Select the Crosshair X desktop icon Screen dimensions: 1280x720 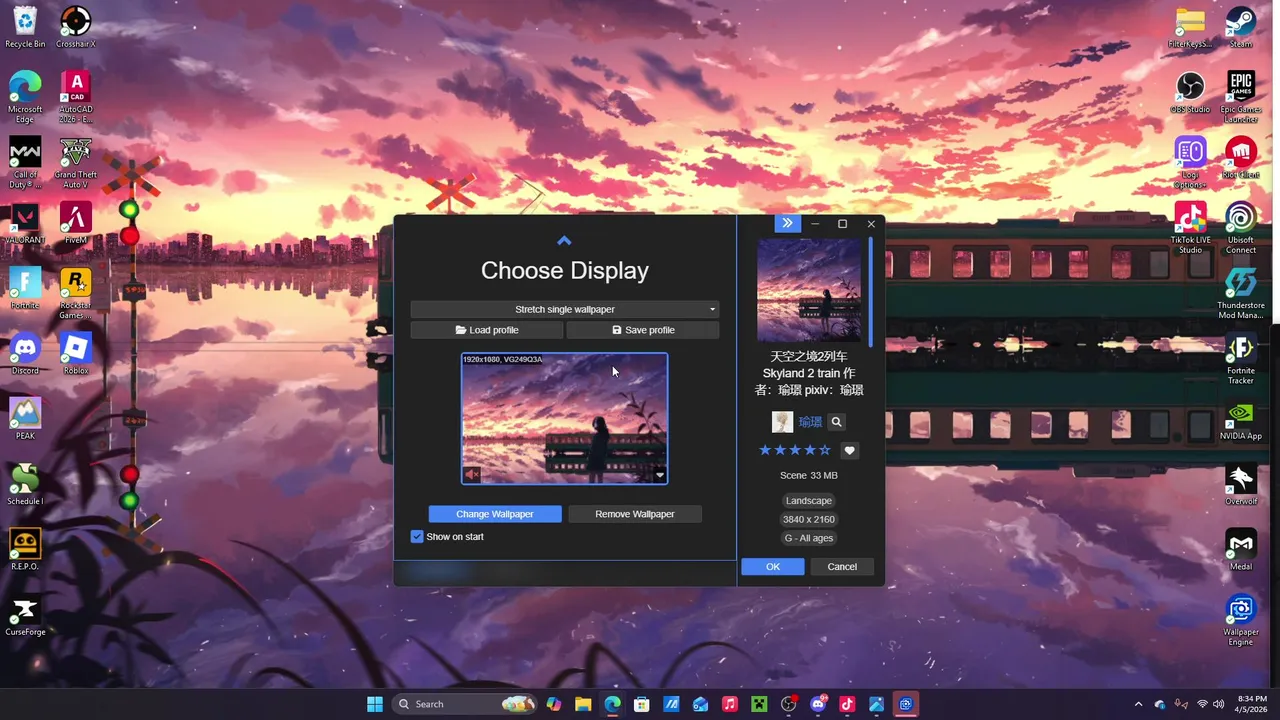[x=76, y=27]
